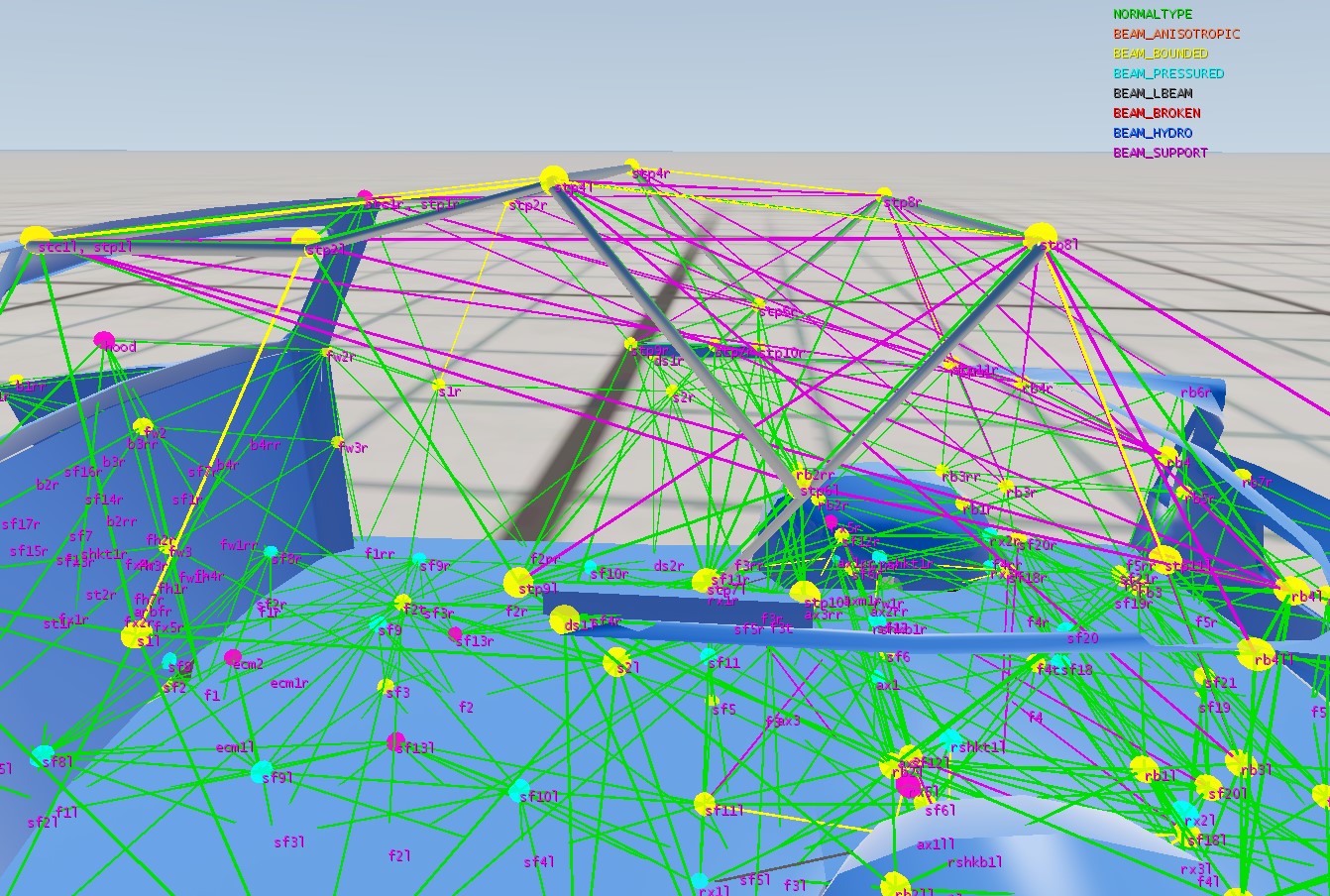This screenshot has height=896, width=1330.
Task: Select the 'sf11l' node label
Action: click(x=724, y=811)
